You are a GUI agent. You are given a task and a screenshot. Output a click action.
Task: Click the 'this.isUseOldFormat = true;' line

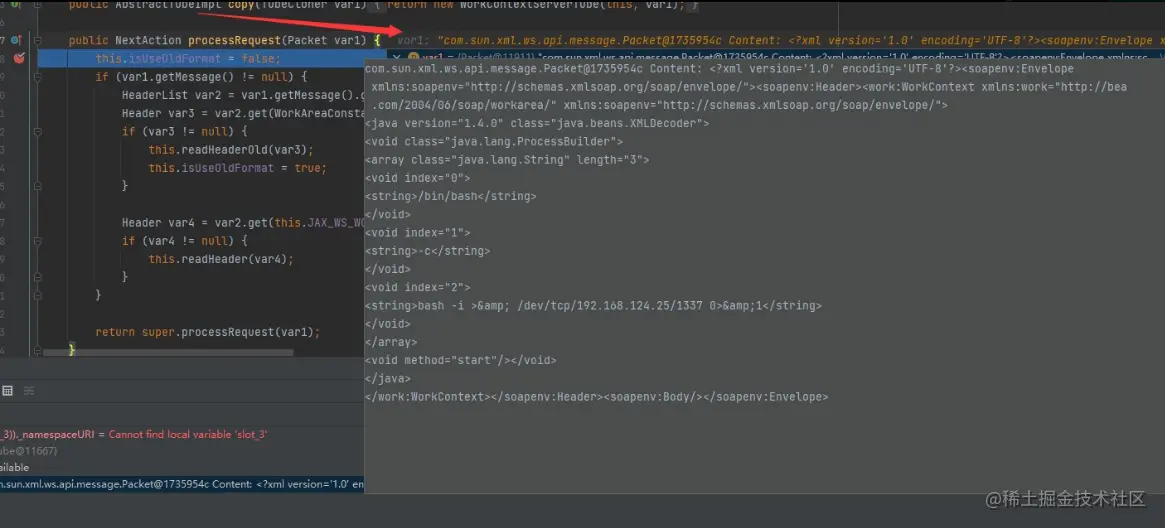click(x=237, y=168)
